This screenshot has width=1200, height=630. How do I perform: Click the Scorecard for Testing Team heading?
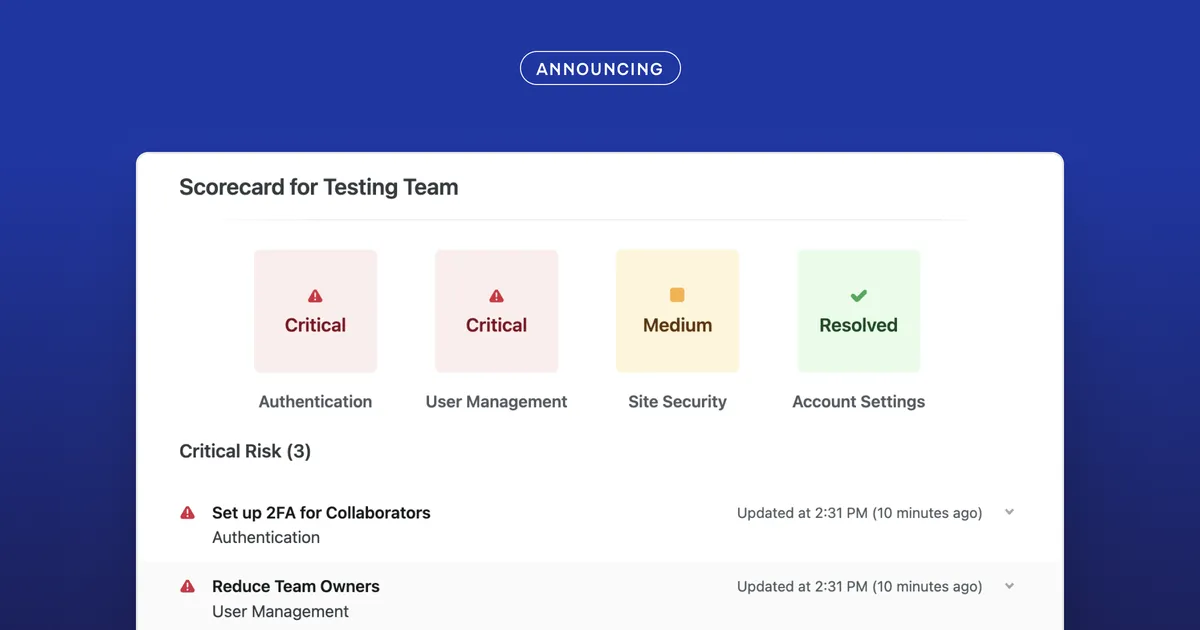pos(318,187)
